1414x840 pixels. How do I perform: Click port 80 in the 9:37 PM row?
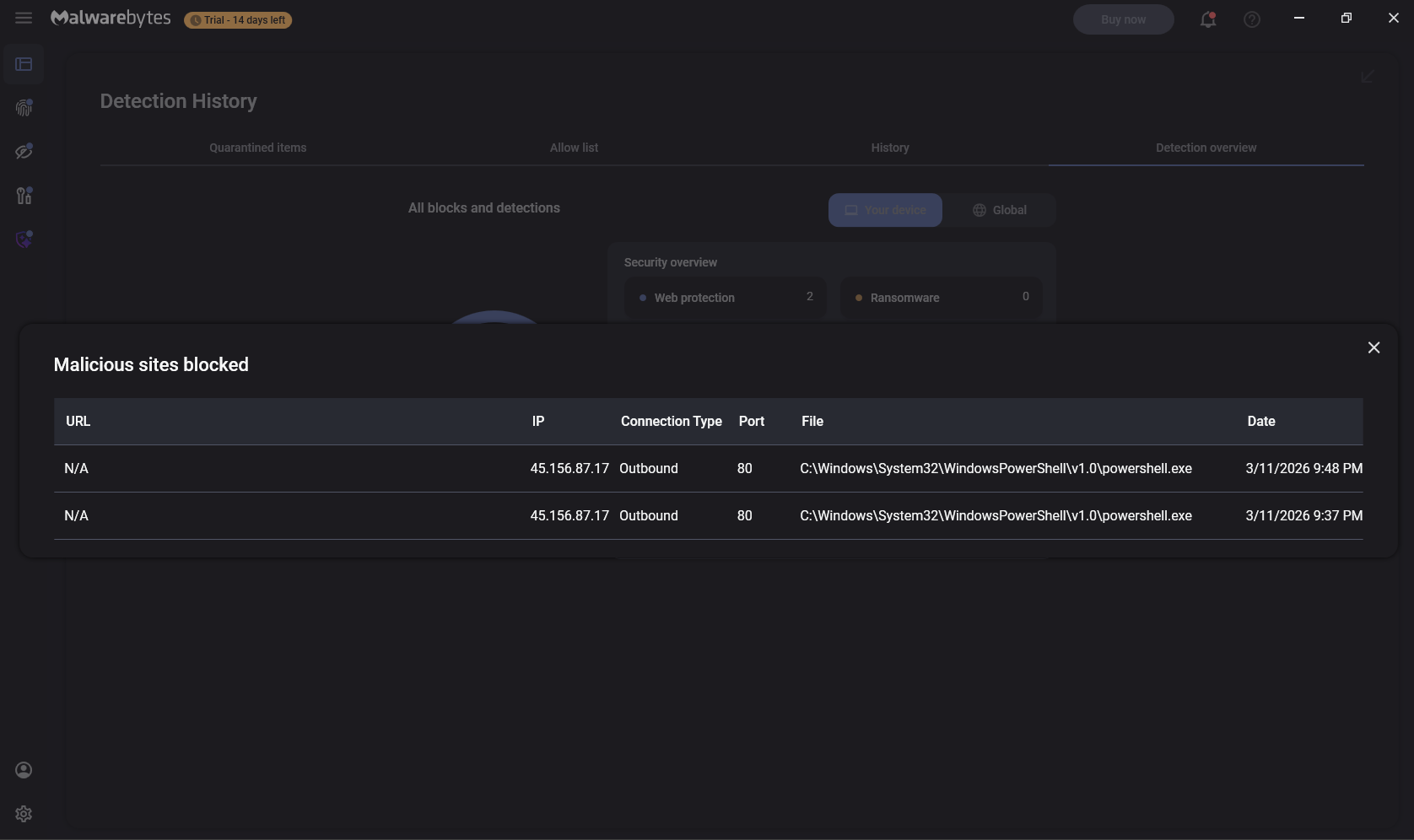(744, 515)
